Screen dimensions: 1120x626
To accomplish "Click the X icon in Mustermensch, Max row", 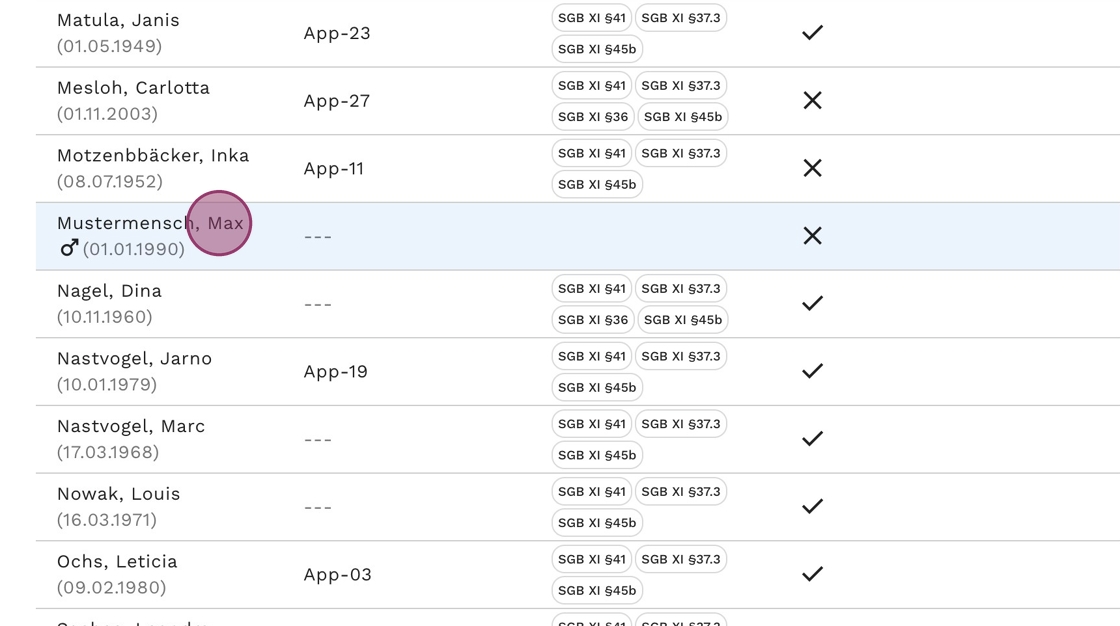I will click(812, 236).
